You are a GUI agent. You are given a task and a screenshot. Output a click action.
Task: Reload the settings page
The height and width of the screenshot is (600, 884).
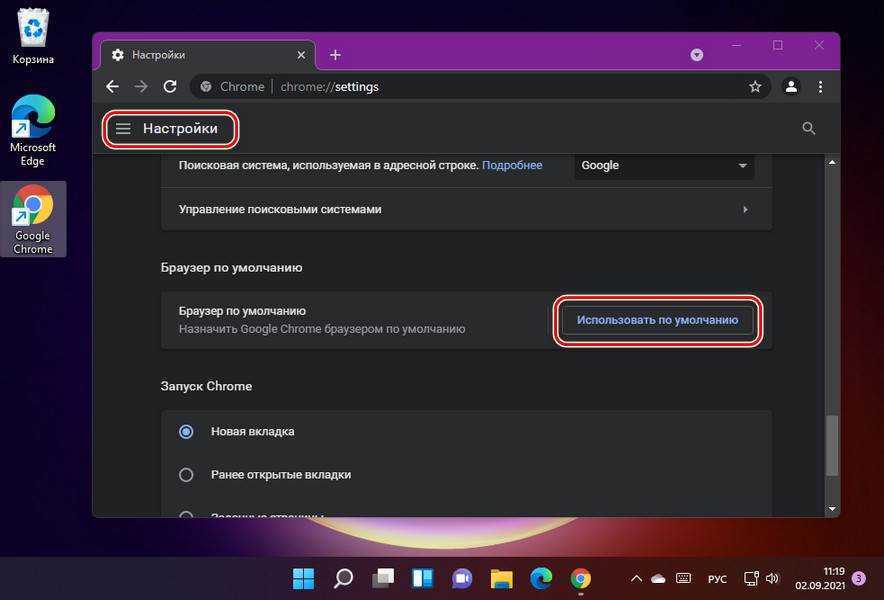point(170,87)
